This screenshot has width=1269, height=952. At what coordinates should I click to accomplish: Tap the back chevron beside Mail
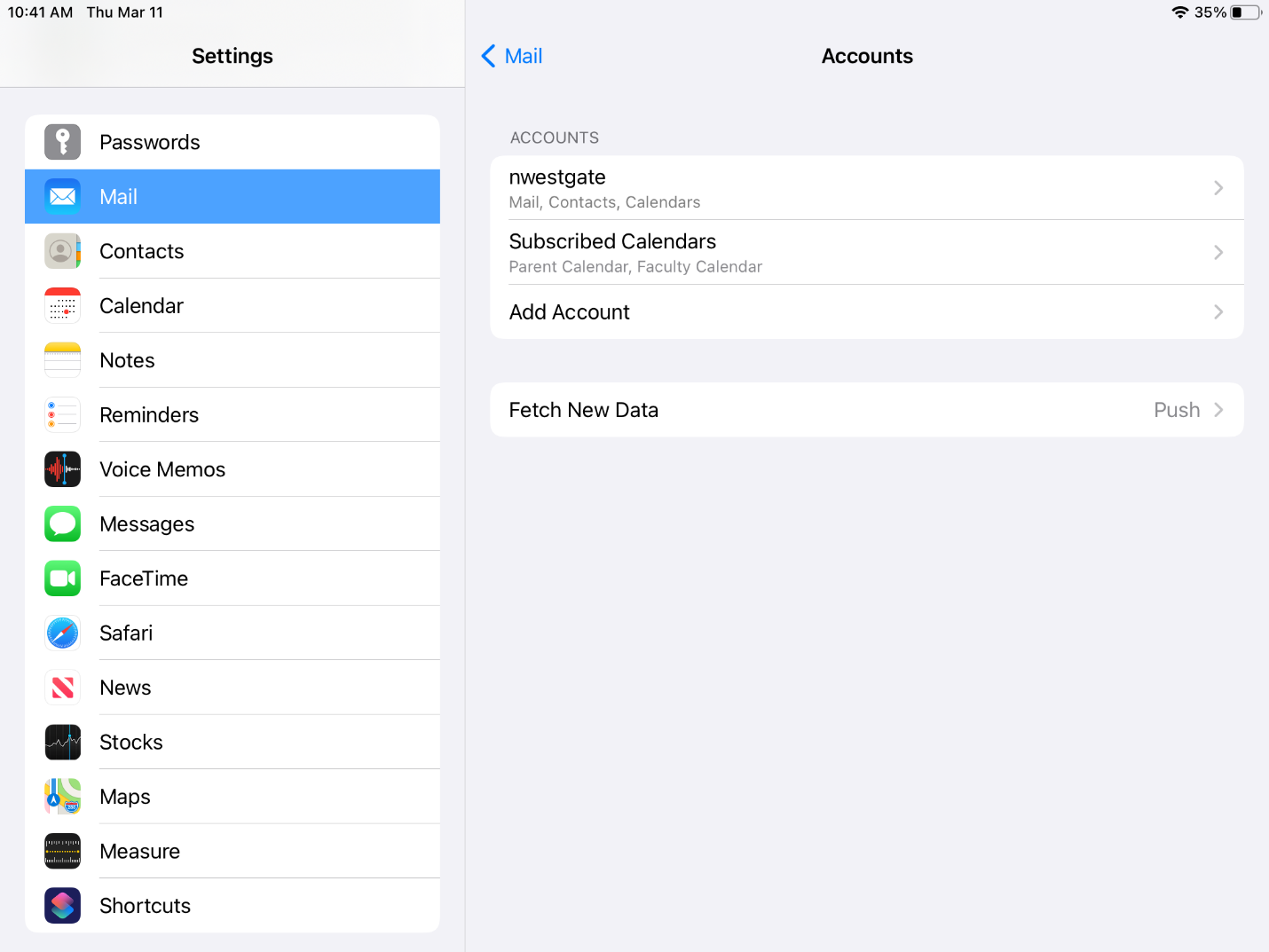click(488, 56)
